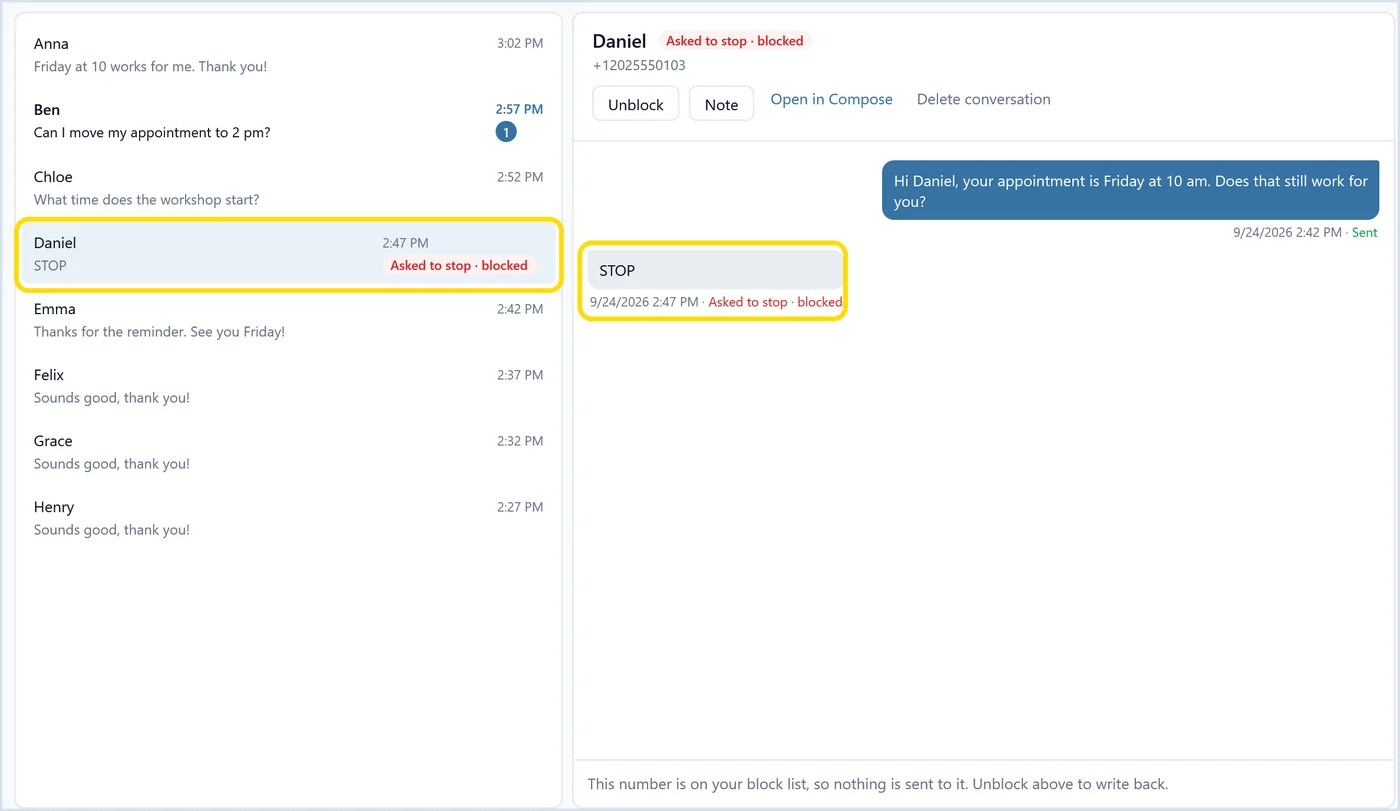Select Daniel's STOP conversation row
This screenshot has width=1400, height=811.
point(288,254)
